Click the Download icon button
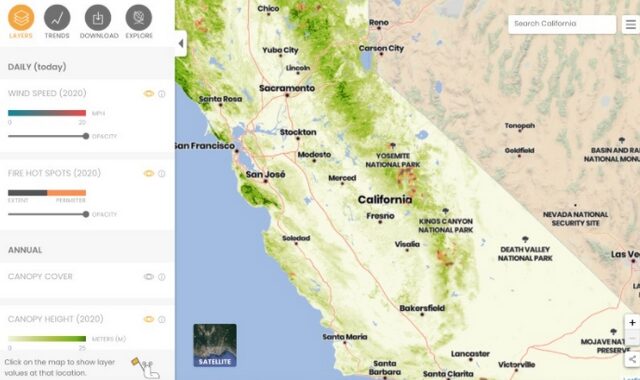The image size is (640, 380). (98, 18)
